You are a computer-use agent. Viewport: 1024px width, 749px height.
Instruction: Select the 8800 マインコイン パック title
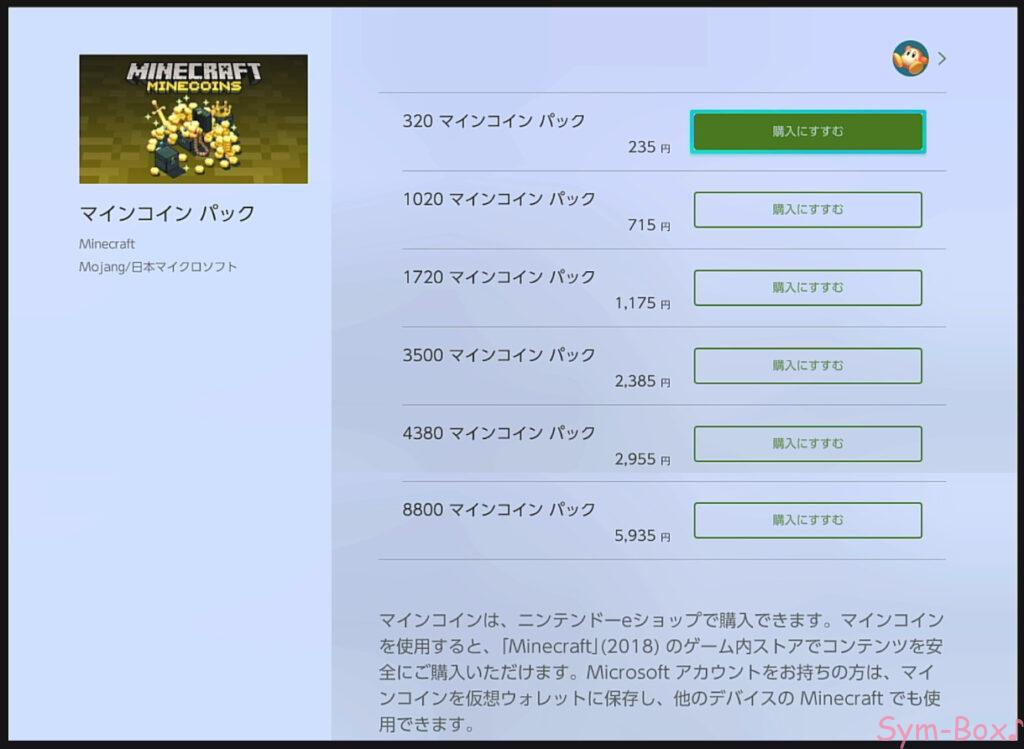[x=498, y=509]
